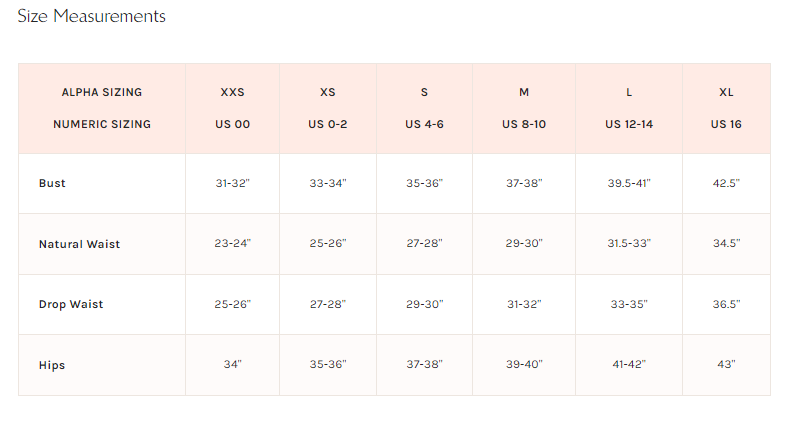The height and width of the screenshot is (426, 801).
Task: Click the 31-32" bust value for XXS
Action: click(232, 183)
